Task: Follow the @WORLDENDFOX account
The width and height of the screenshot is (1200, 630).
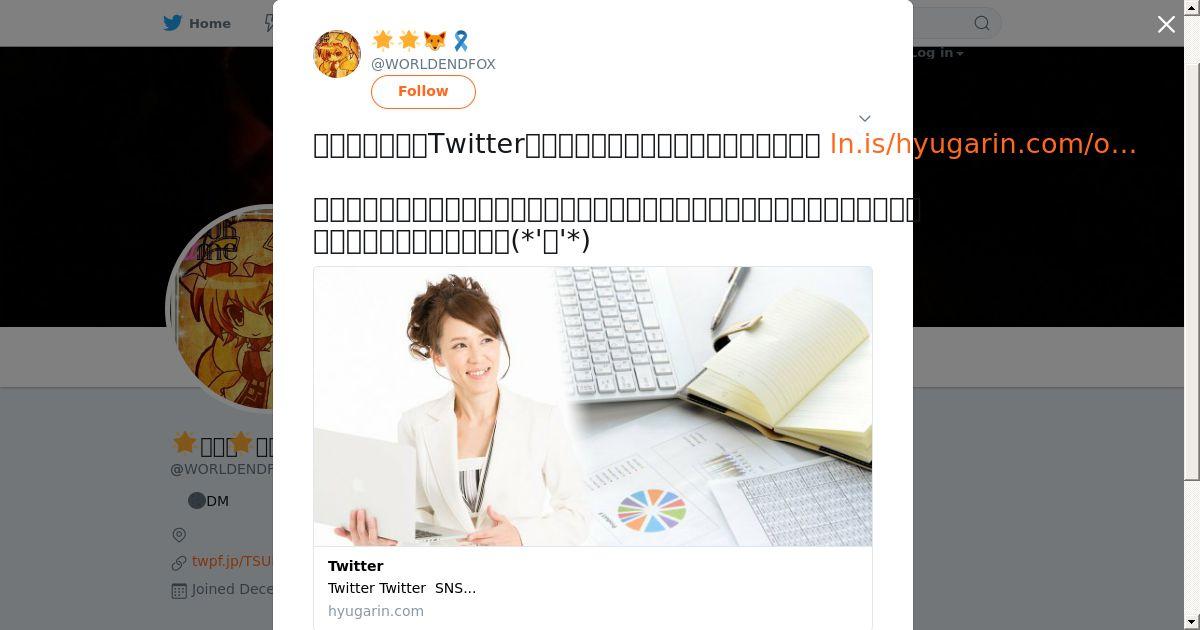Action: [x=423, y=91]
